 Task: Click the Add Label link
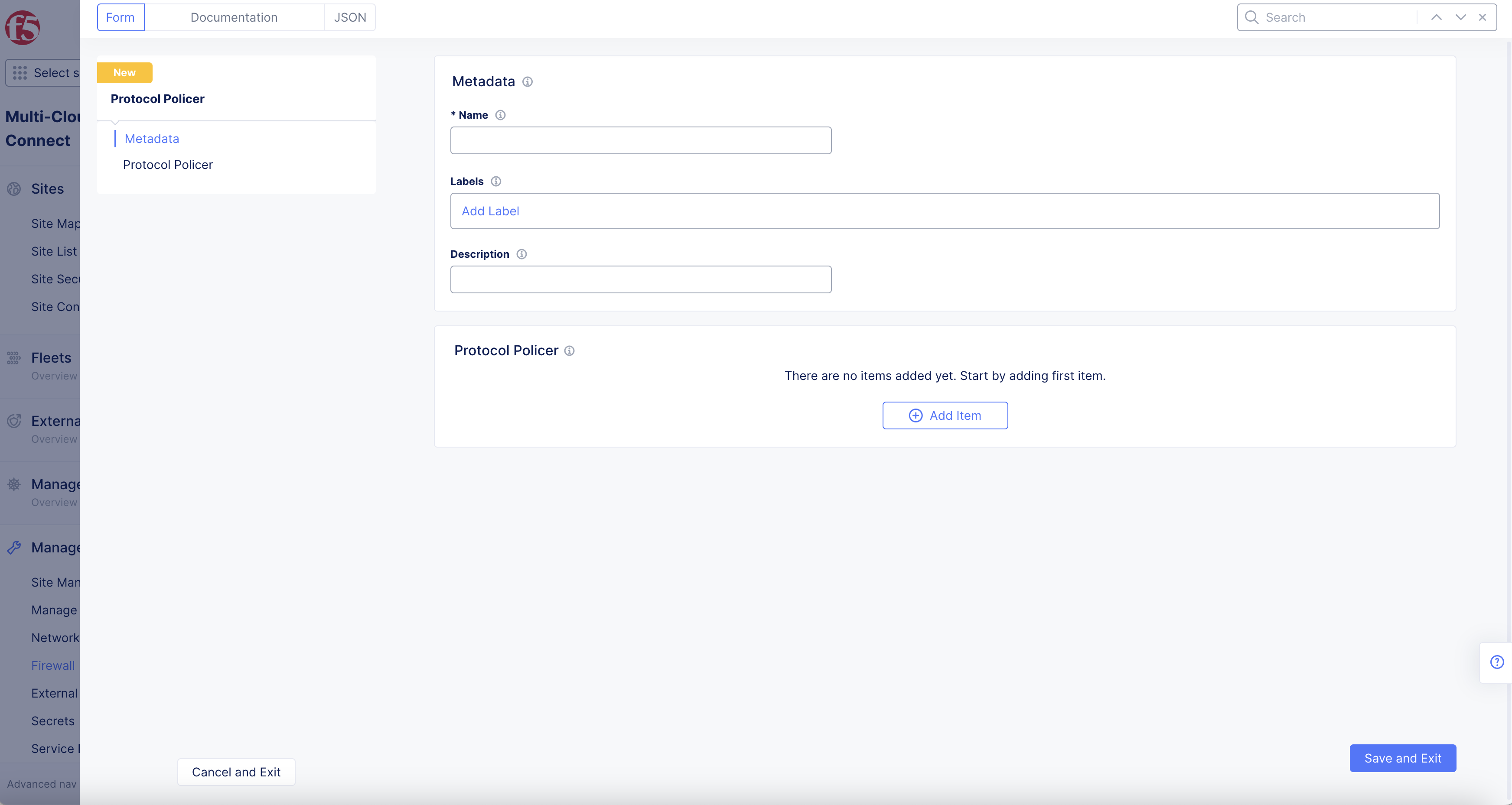pos(490,211)
